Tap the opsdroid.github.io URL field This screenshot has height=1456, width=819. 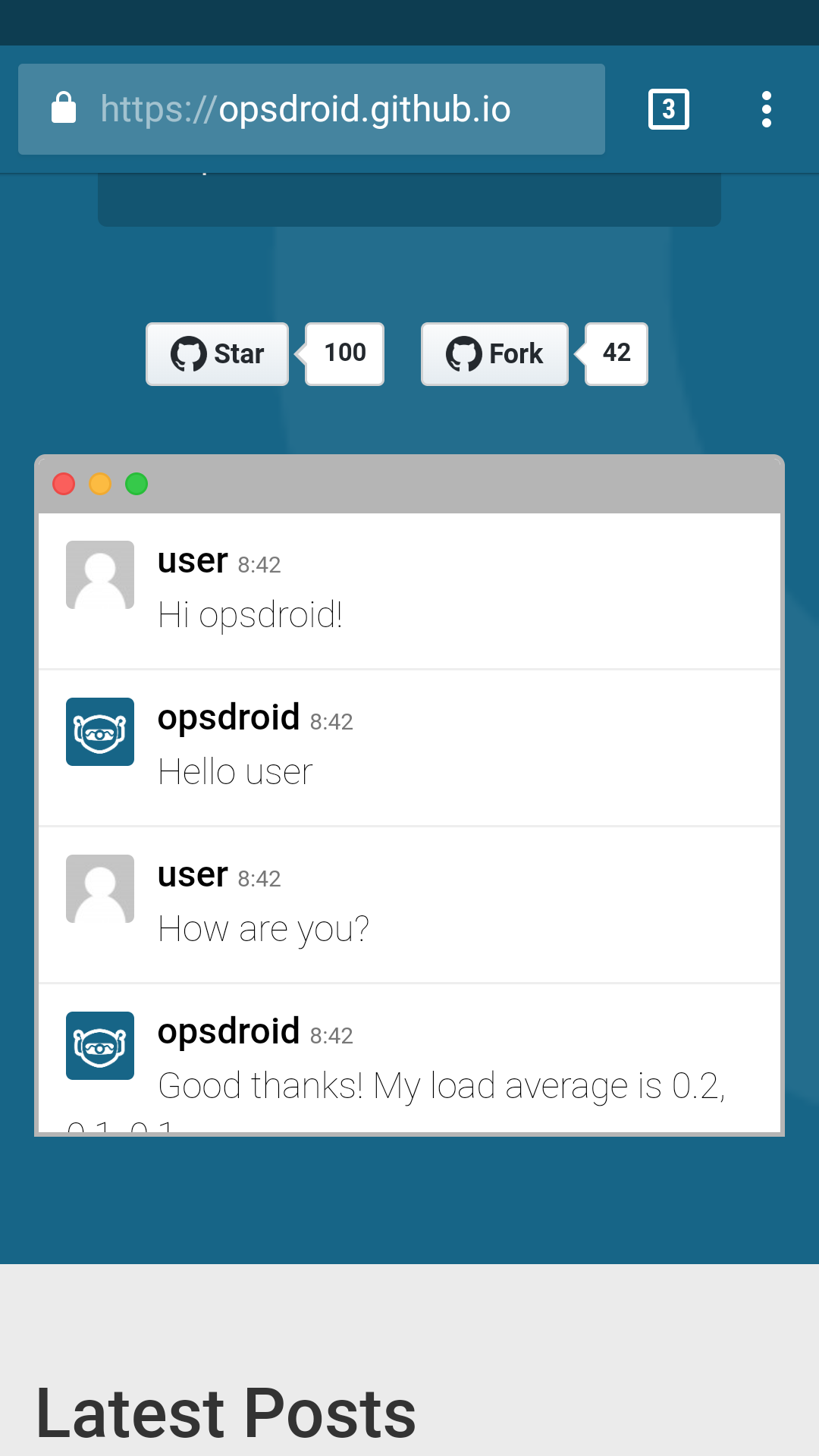click(312, 109)
